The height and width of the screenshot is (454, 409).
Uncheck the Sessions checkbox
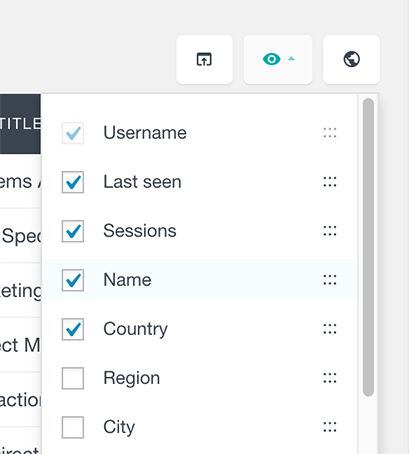(x=73, y=231)
